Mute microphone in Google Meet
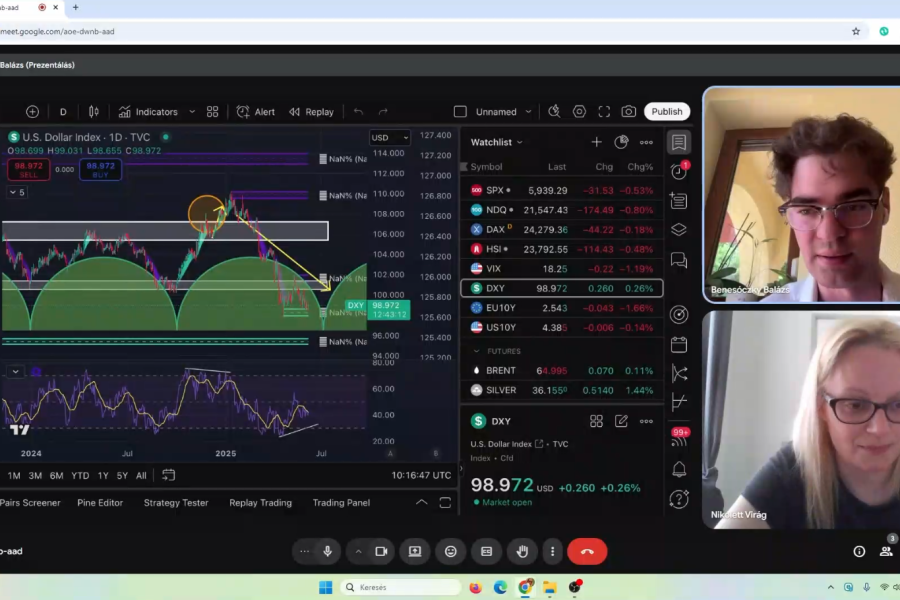The width and height of the screenshot is (900, 600). coord(327,551)
